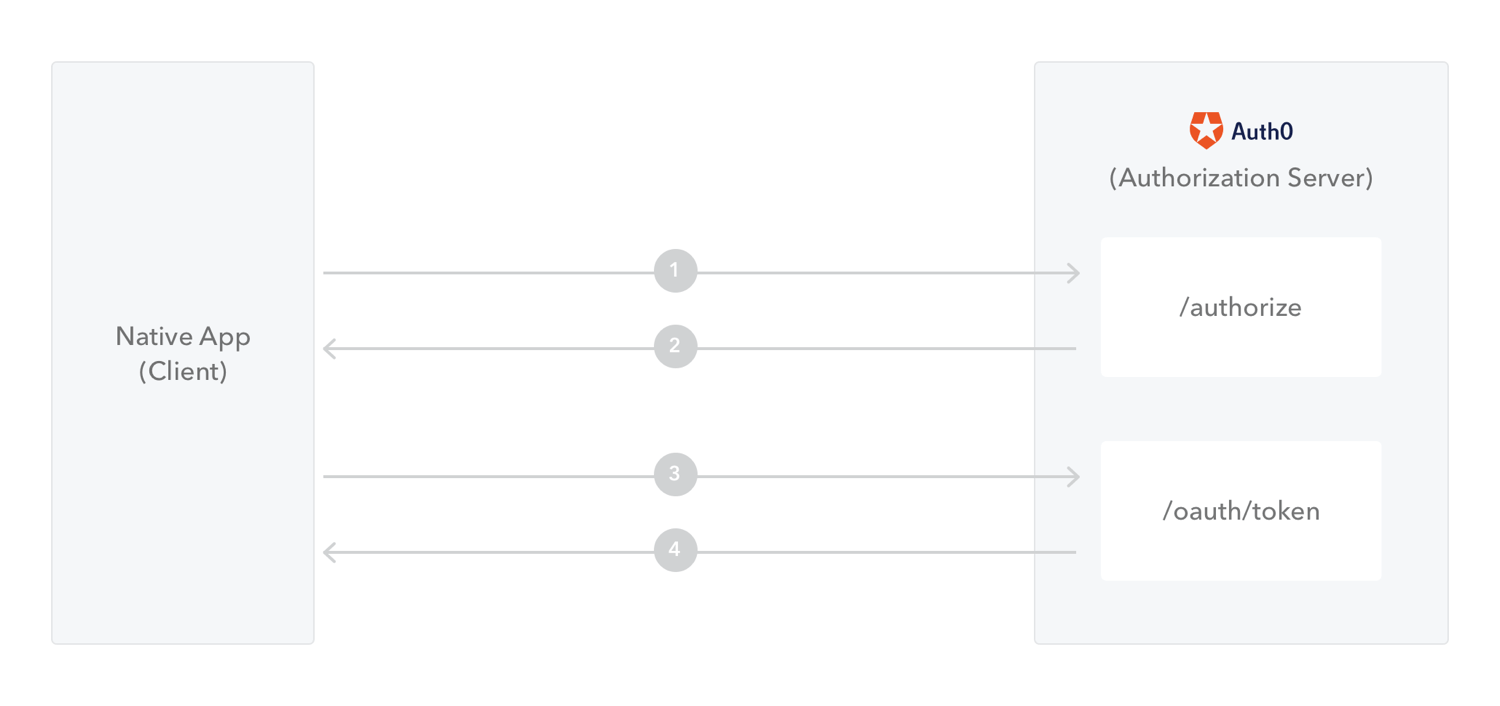Click arrowhead pointing to /authorize box

click(x=1074, y=273)
